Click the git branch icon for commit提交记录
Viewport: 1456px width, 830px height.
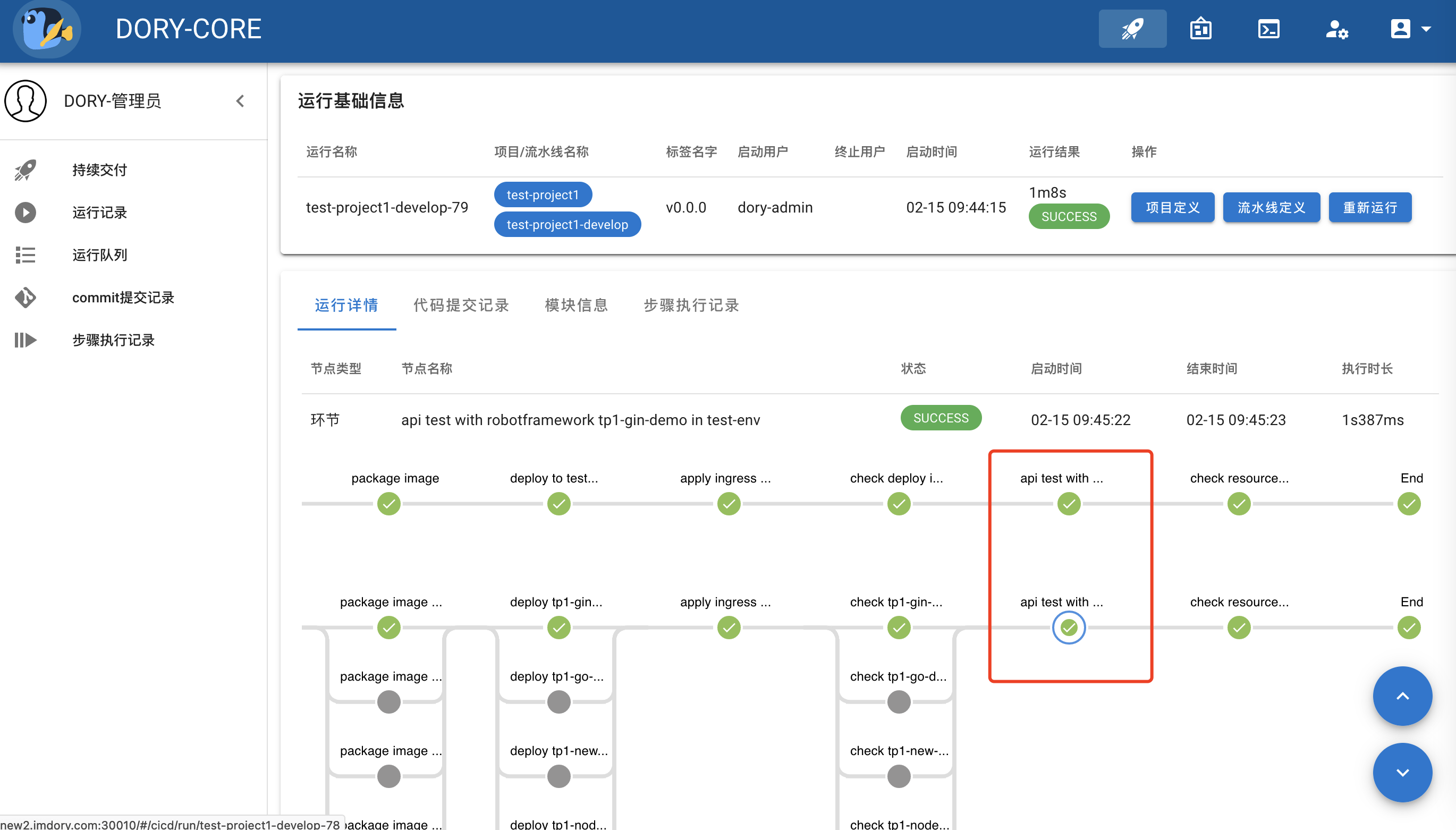click(x=25, y=298)
